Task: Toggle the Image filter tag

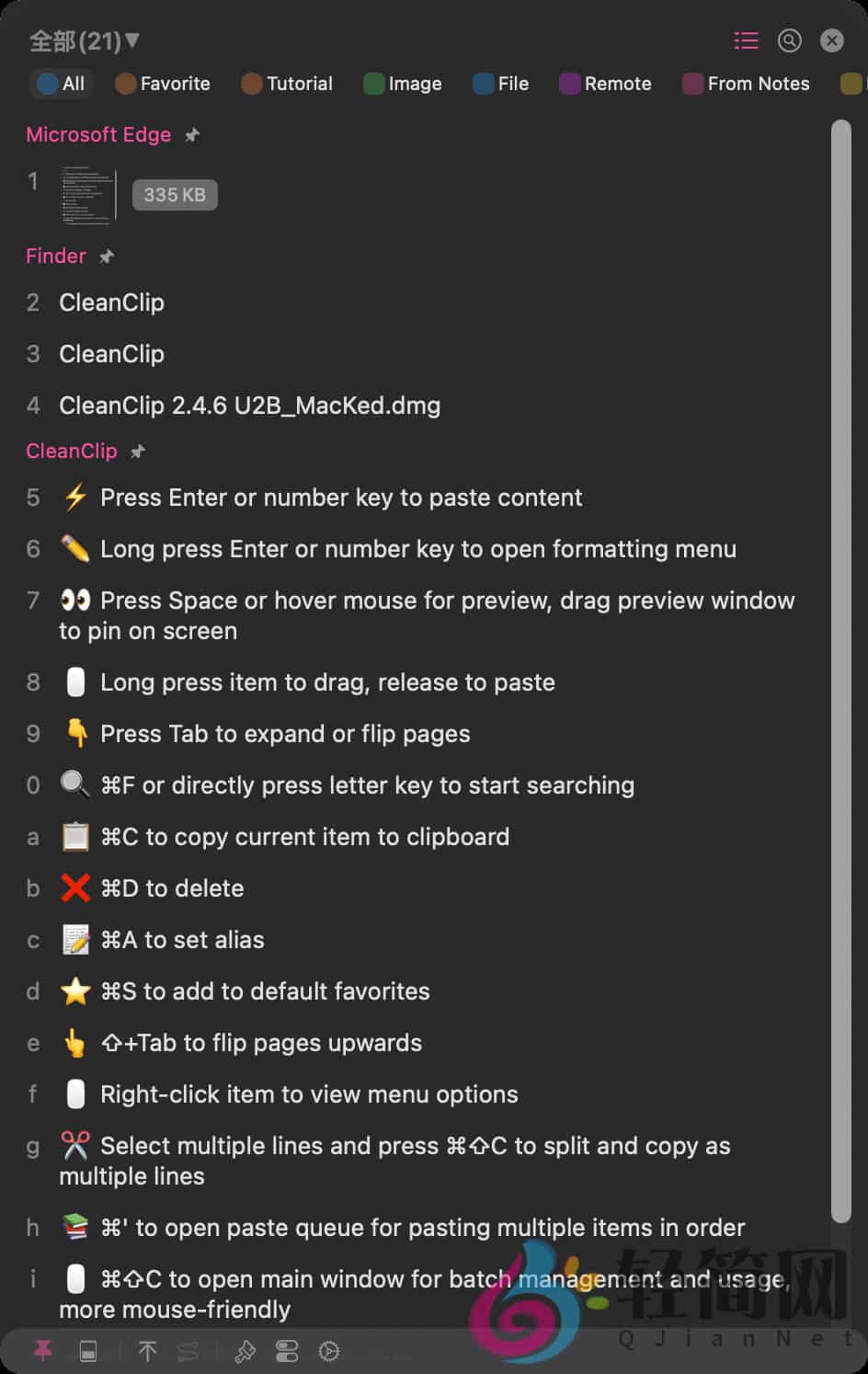Action: coord(403,84)
